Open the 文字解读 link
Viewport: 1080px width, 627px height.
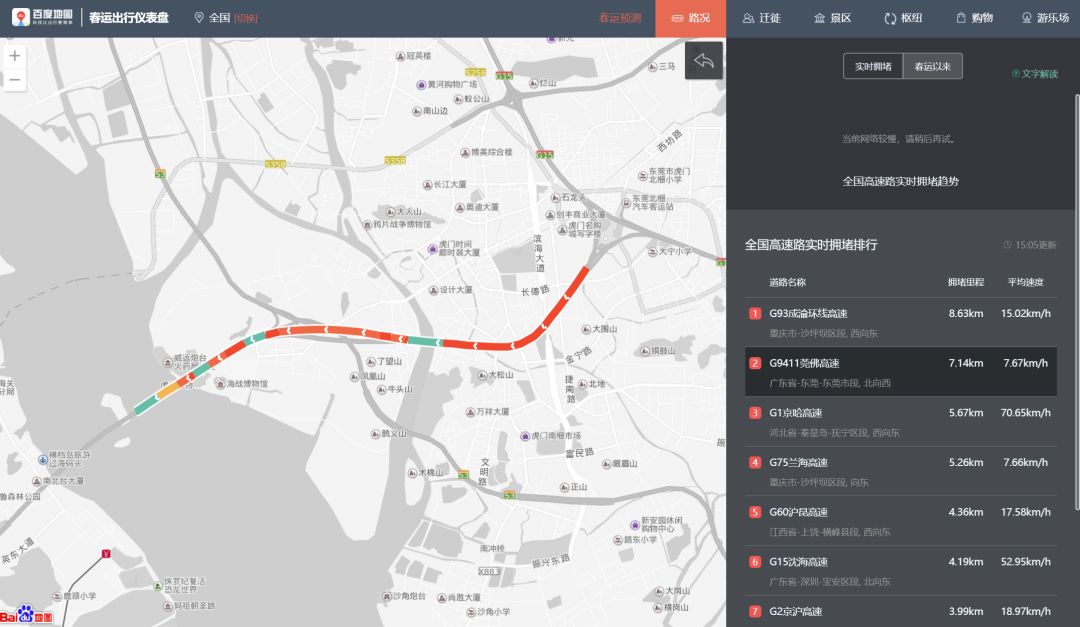(1035, 74)
